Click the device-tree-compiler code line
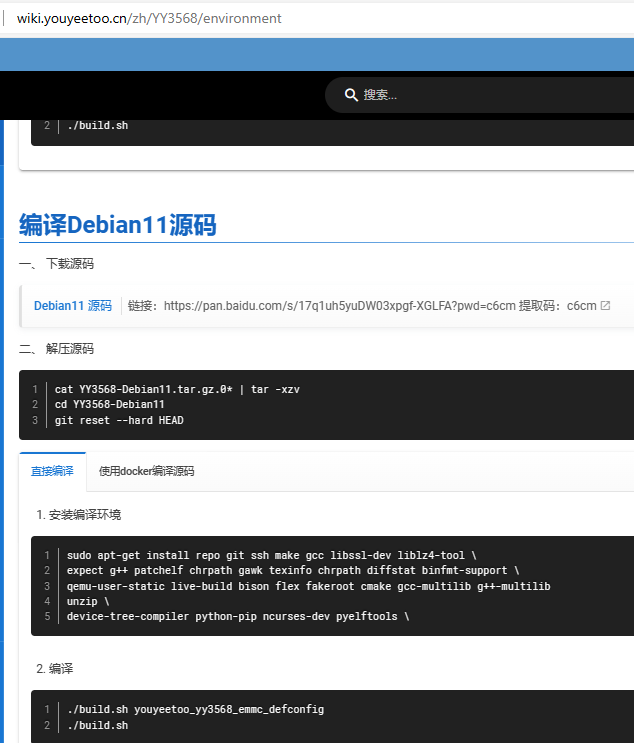 pos(238,616)
